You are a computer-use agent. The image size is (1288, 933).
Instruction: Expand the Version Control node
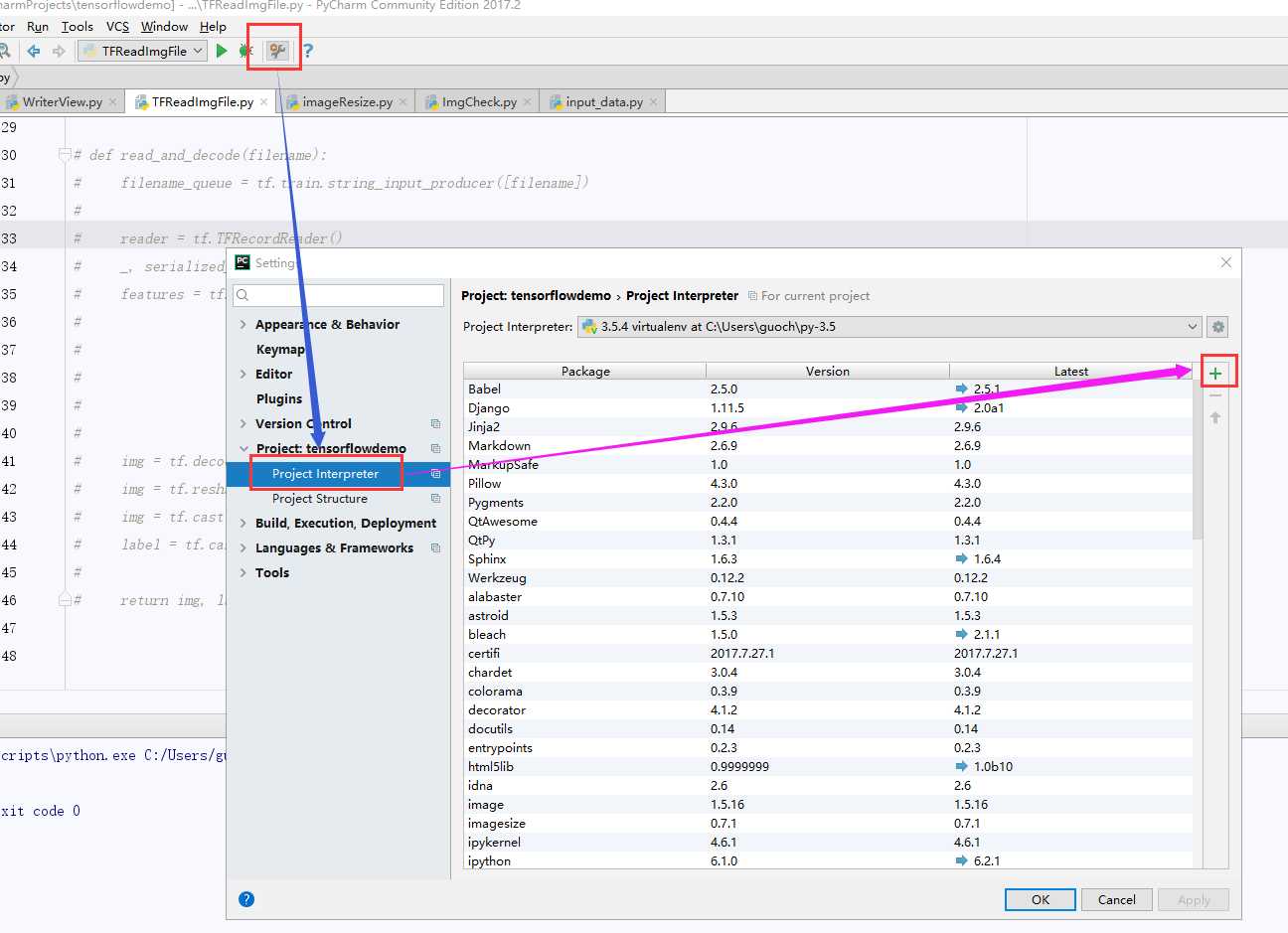tap(243, 424)
